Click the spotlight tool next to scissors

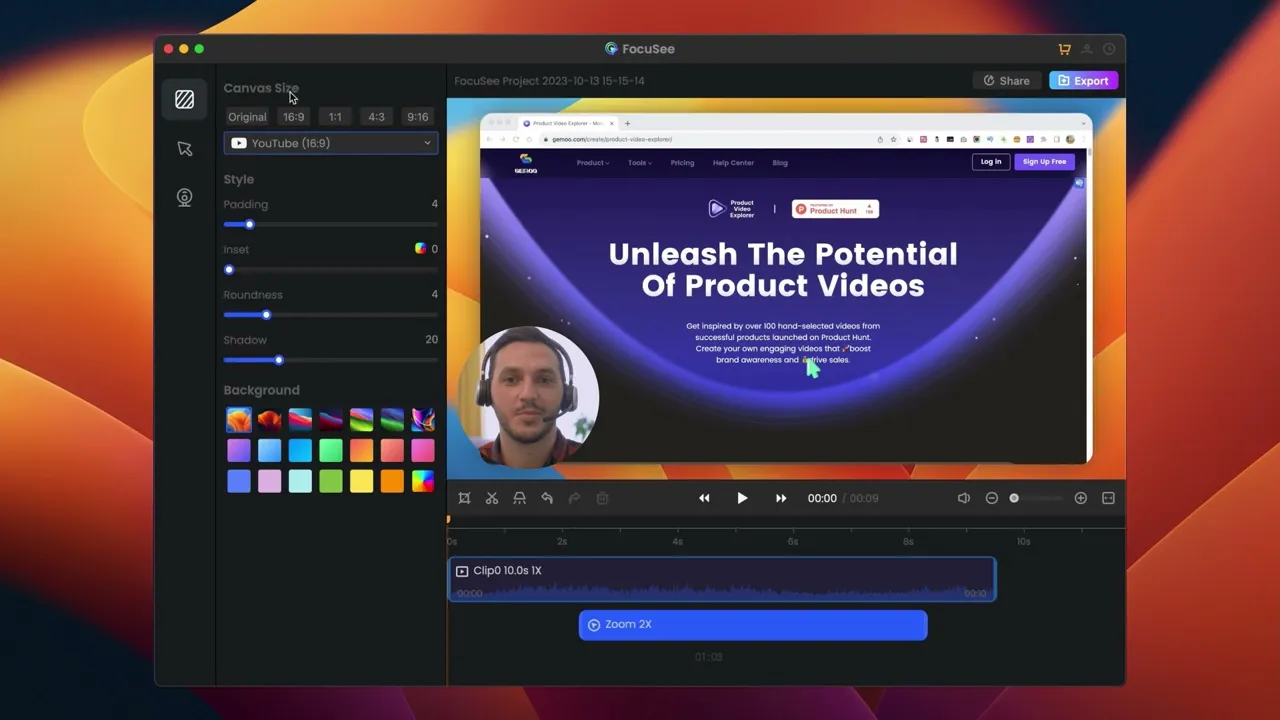point(519,498)
